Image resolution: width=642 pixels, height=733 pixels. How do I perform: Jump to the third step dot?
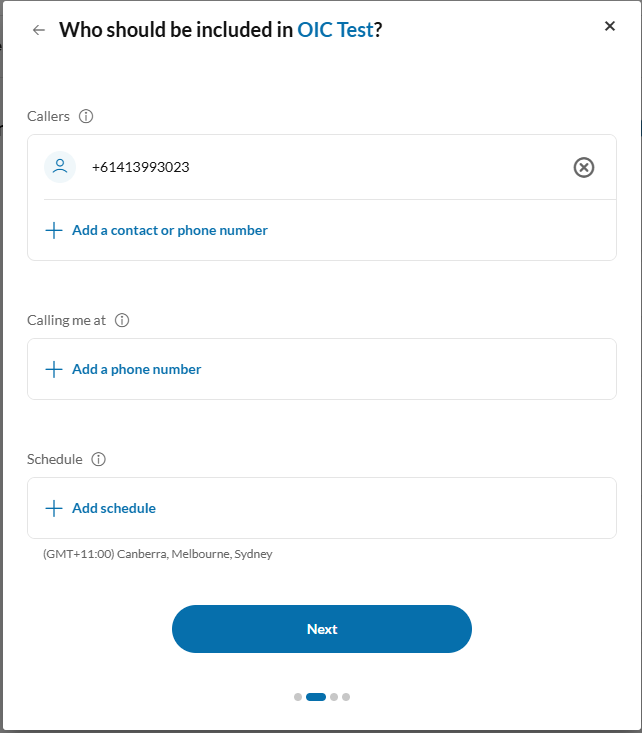[x=334, y=697]
